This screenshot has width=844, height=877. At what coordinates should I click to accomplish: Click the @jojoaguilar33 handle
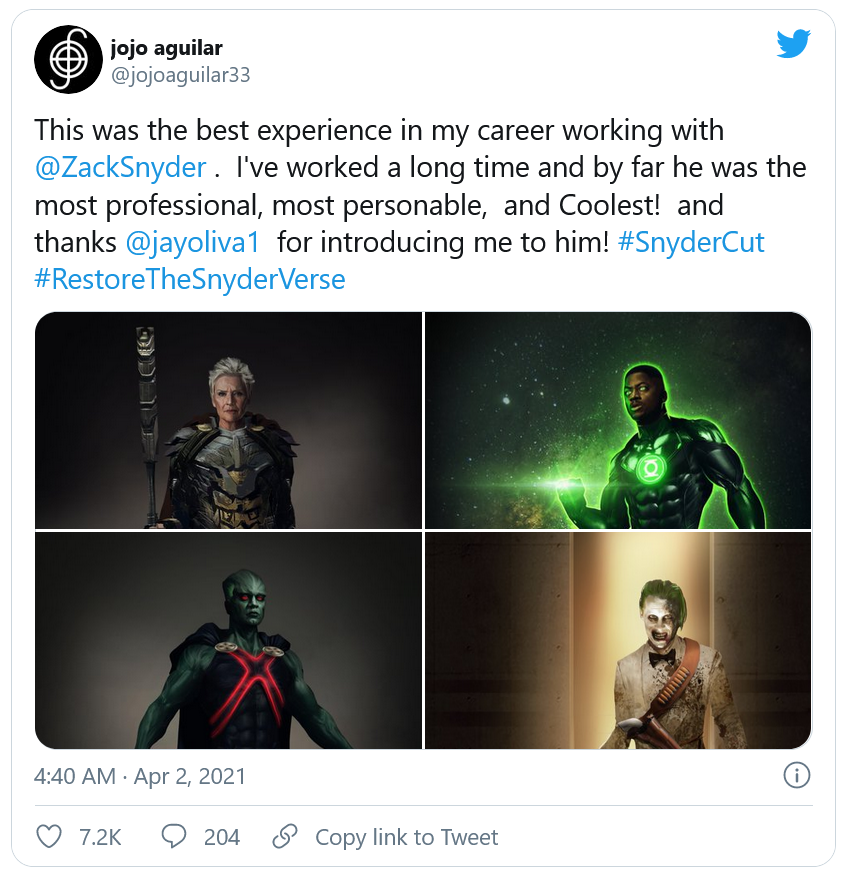[181, 75]
